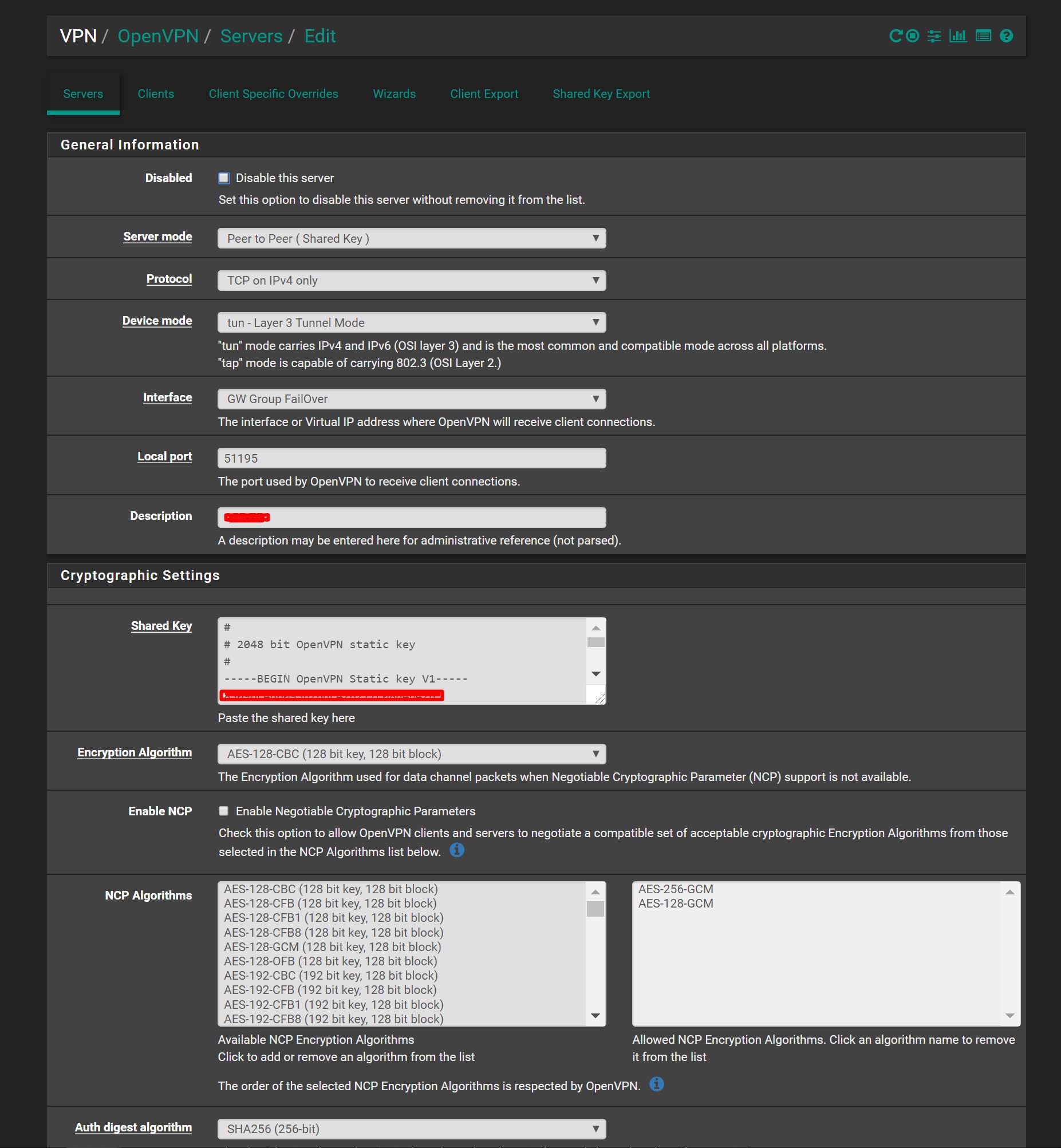The image size is (1061, 1148).
Task: Stop the OpenVPN service icon
Action: [912, 36]
